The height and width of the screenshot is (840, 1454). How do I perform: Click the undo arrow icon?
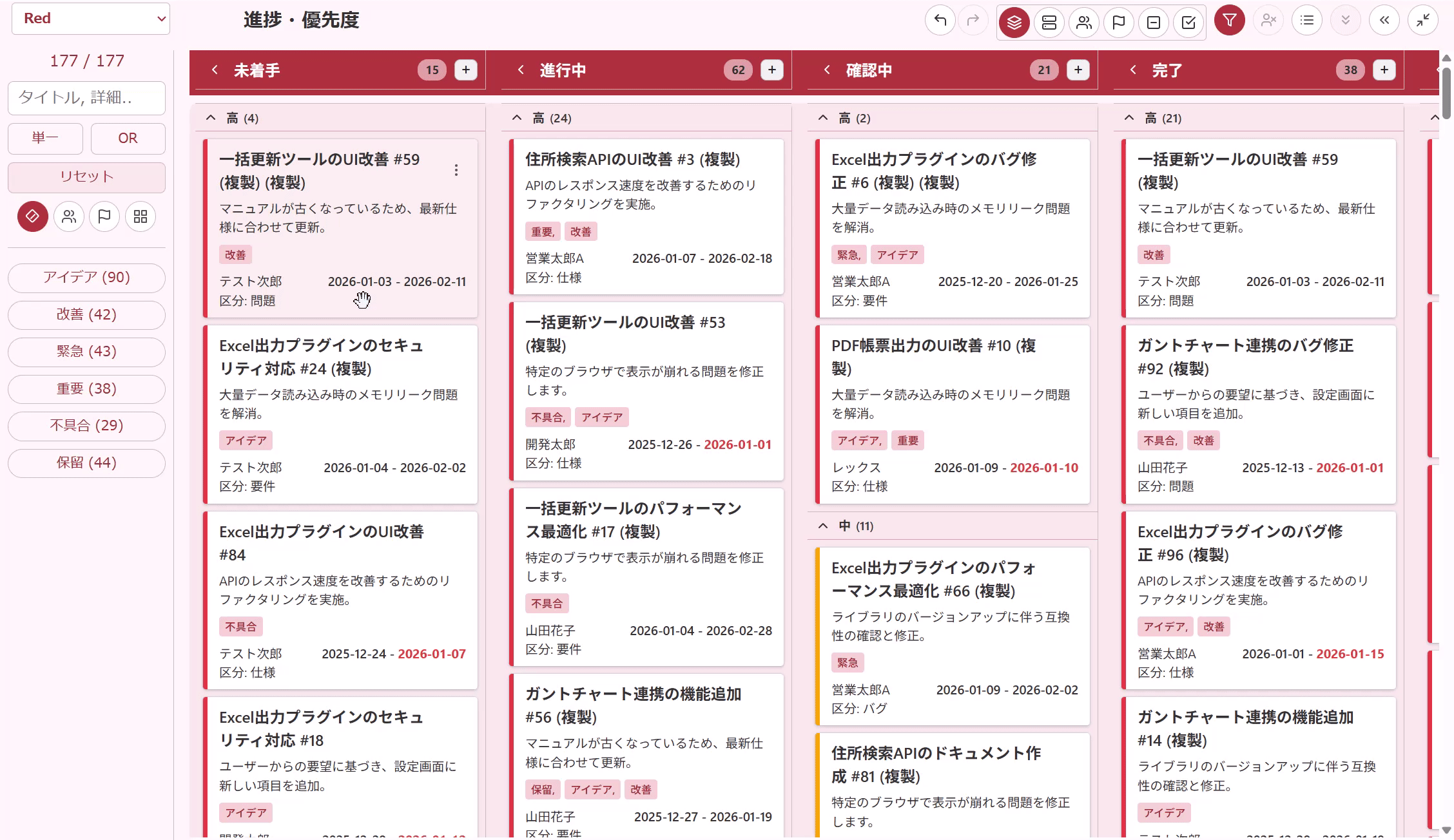[x=940, y=21]
